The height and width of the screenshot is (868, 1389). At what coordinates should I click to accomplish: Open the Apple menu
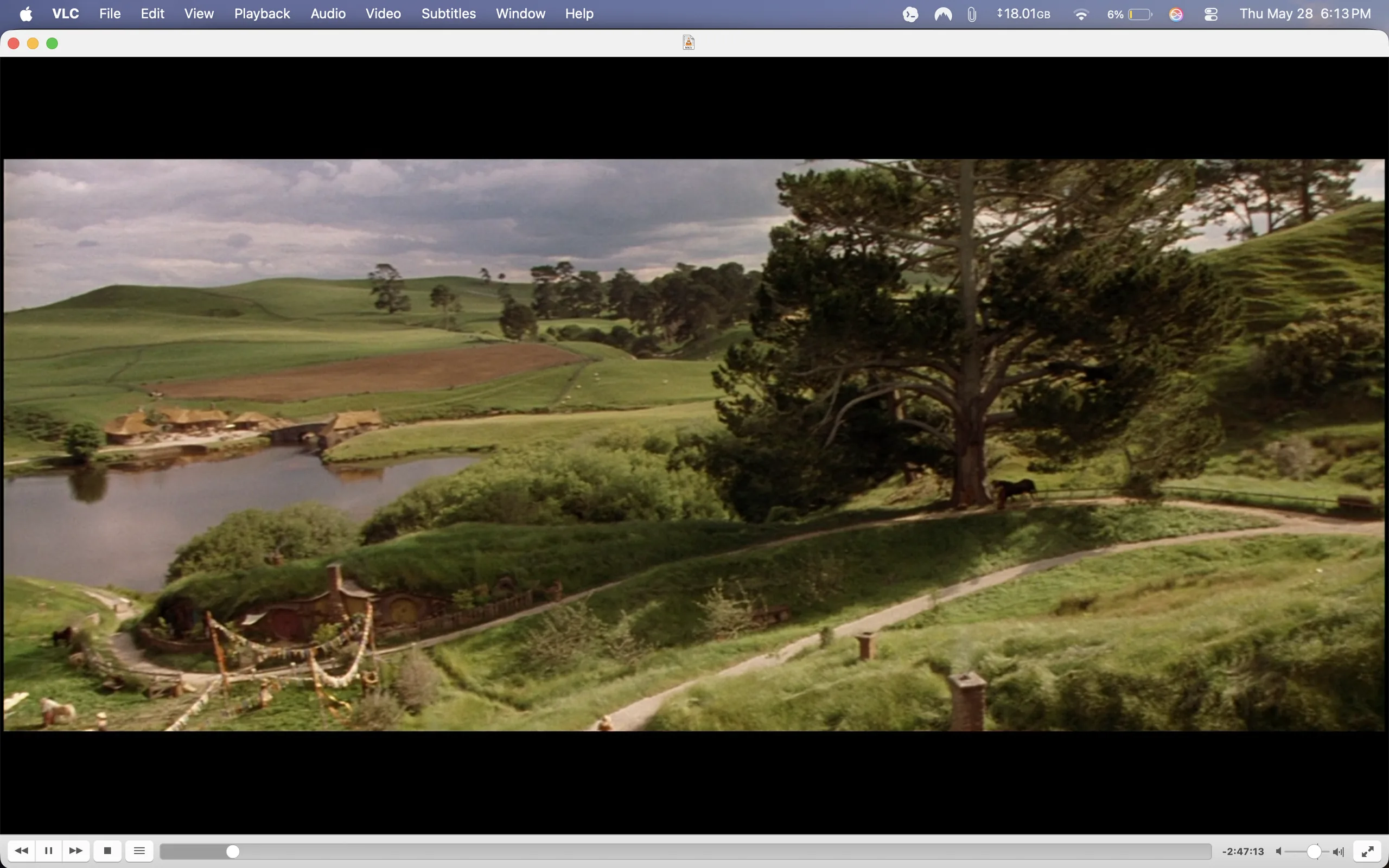tap(27, 14)
